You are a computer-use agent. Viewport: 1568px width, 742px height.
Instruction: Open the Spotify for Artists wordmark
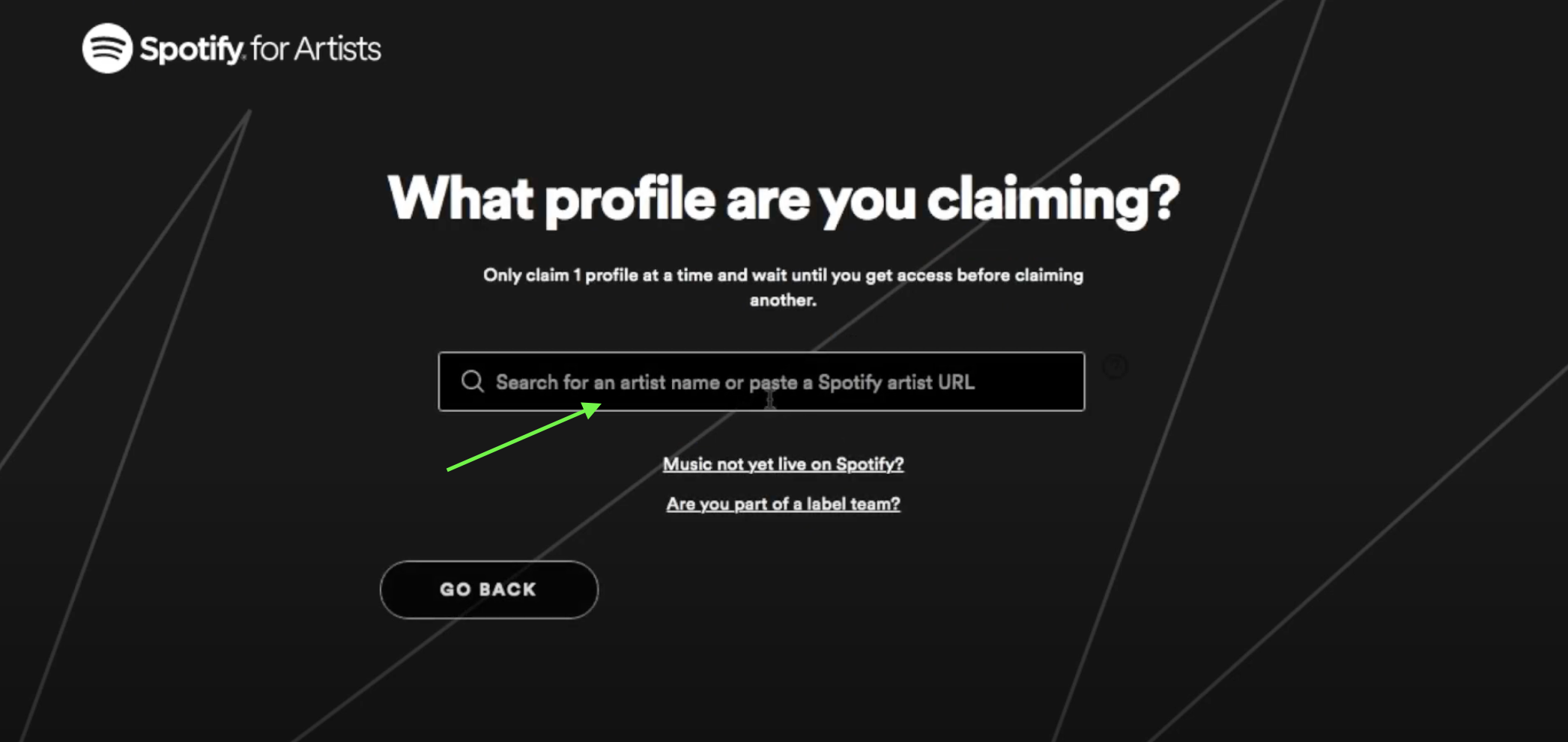click(x=231, y=48)
